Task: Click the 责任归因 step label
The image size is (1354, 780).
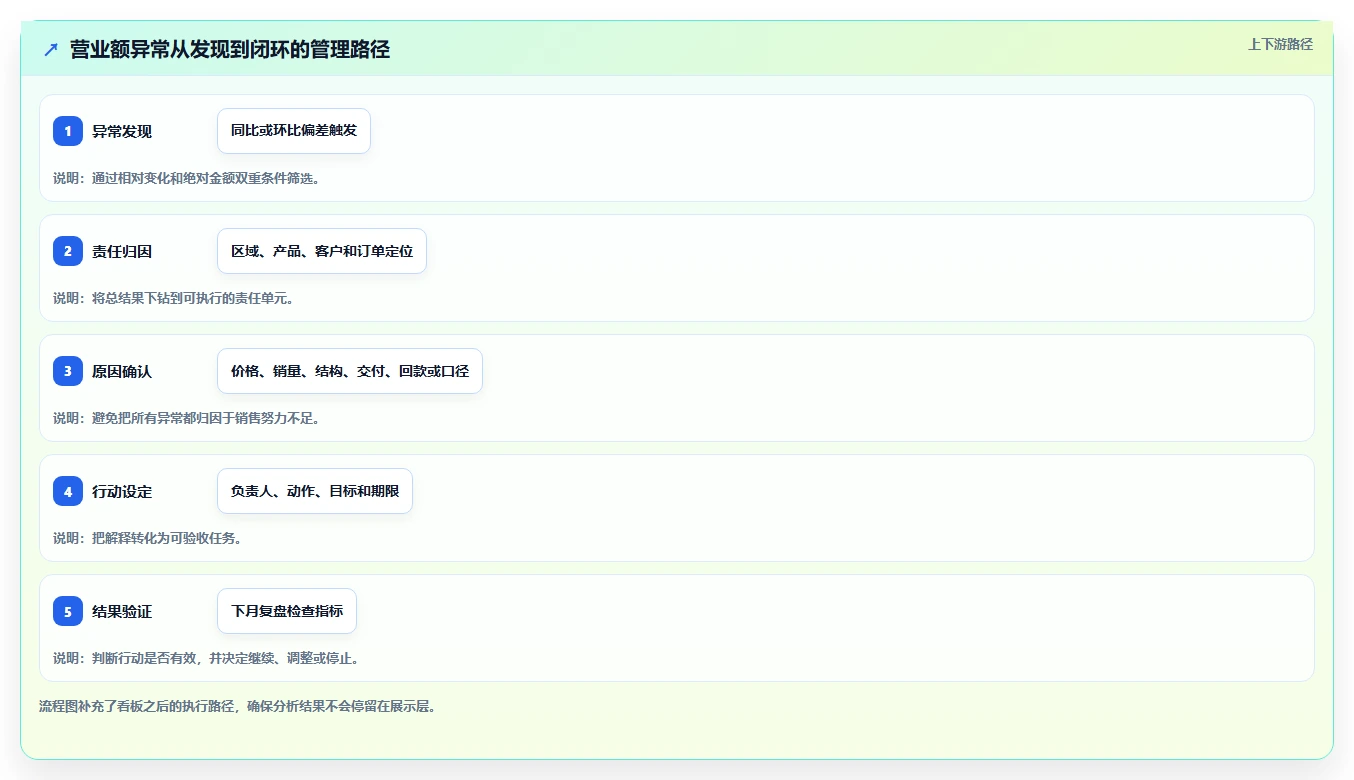Action: [x=122, y=252]
